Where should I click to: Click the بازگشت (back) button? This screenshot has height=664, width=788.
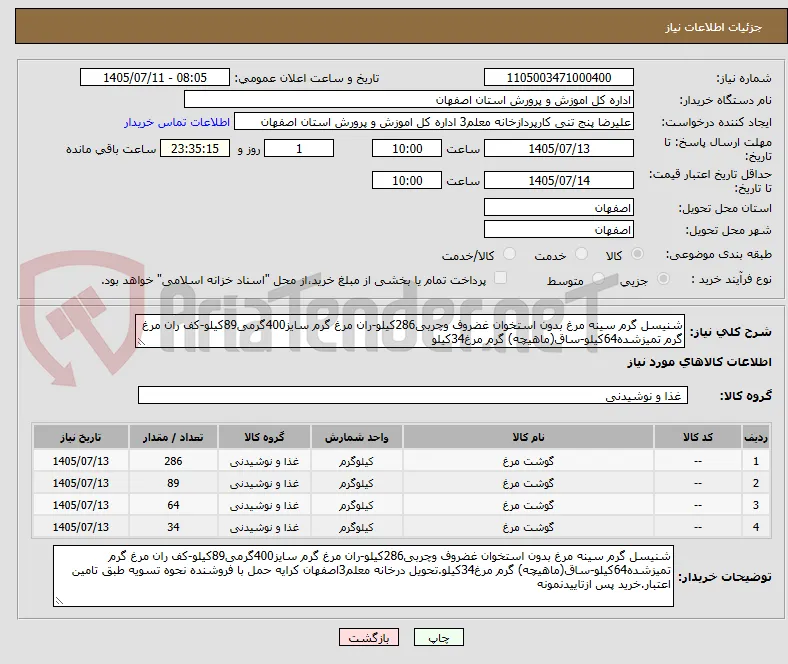click(369, 637)
